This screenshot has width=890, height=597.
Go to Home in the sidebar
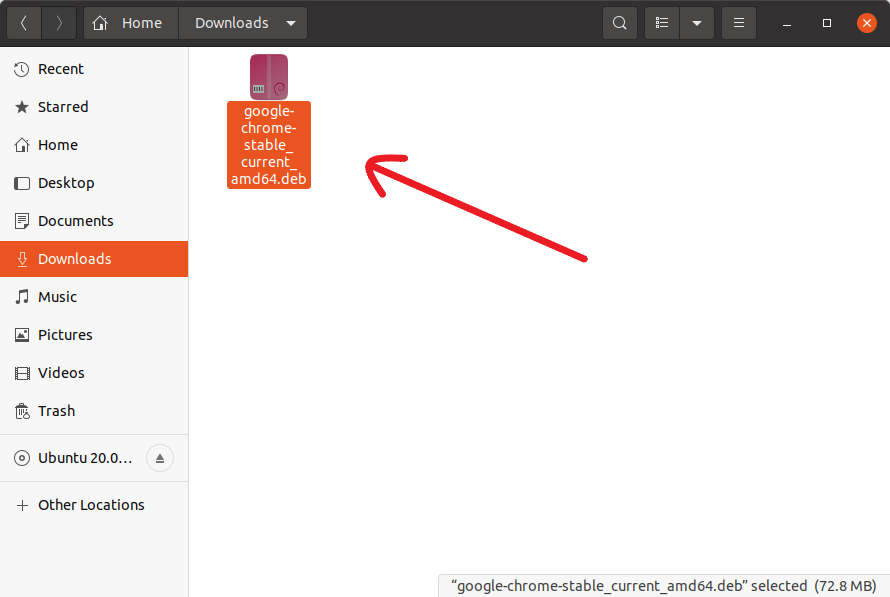coord(94,145)
